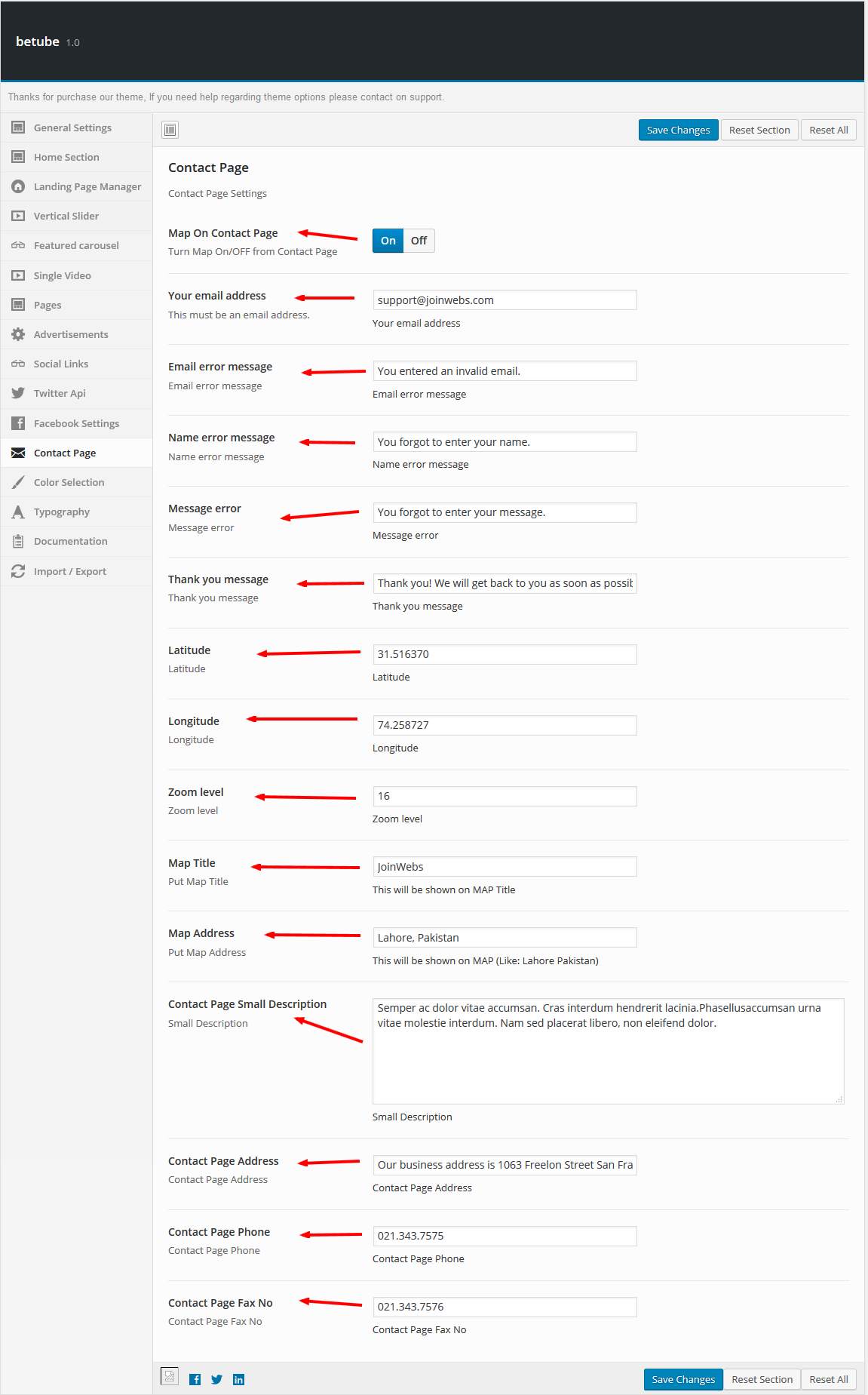Click the Thank you message field

[x=505, y=583]
